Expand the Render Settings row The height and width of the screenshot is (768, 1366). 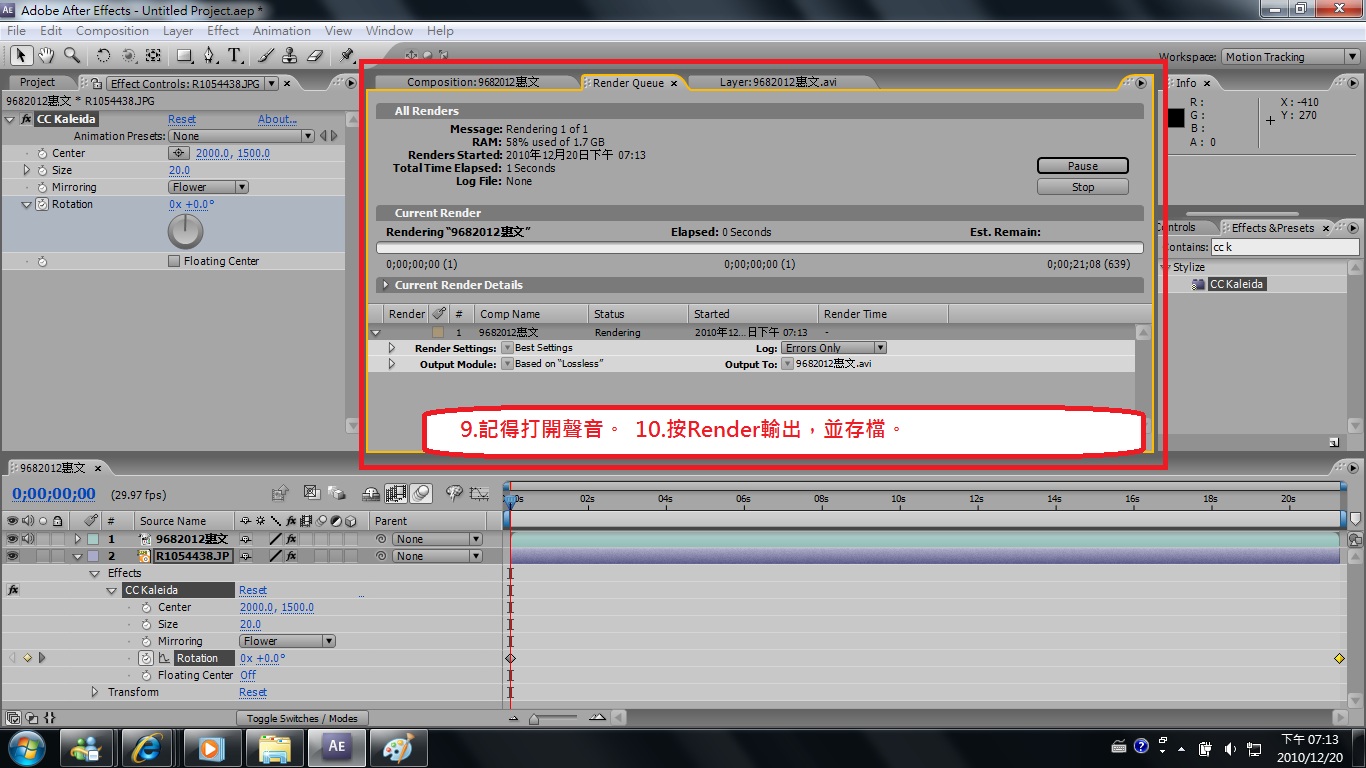[392, 348]
